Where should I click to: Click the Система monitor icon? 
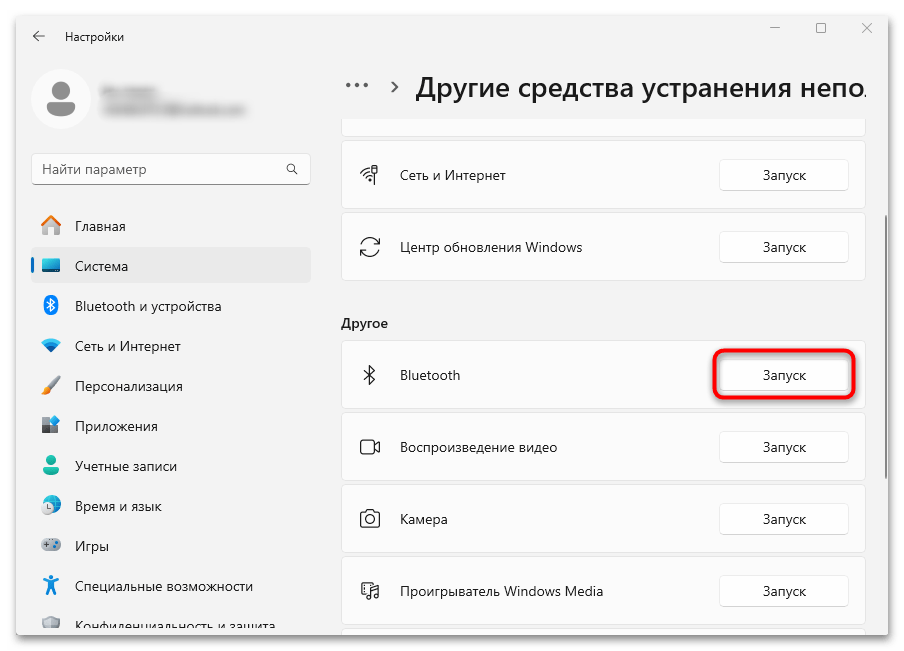[x=51, y=266]
